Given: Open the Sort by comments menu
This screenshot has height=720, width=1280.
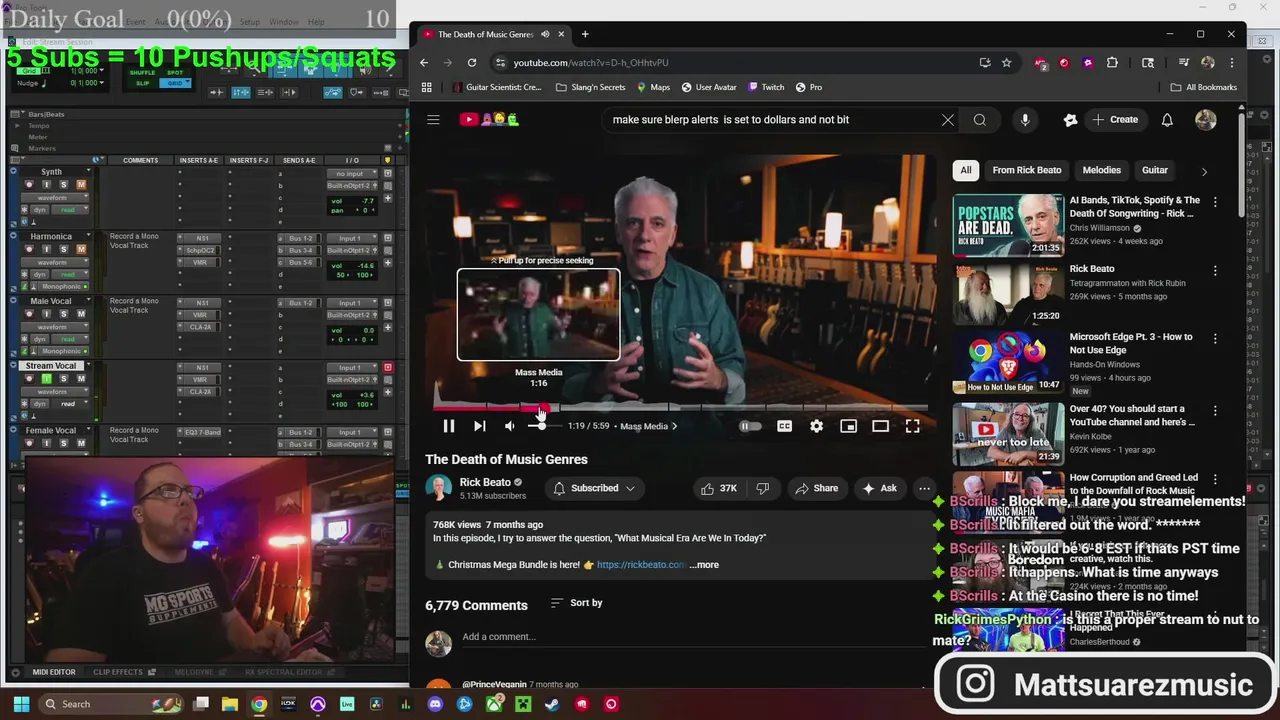Looking at the screenshot, I should (x=577, y=603).
